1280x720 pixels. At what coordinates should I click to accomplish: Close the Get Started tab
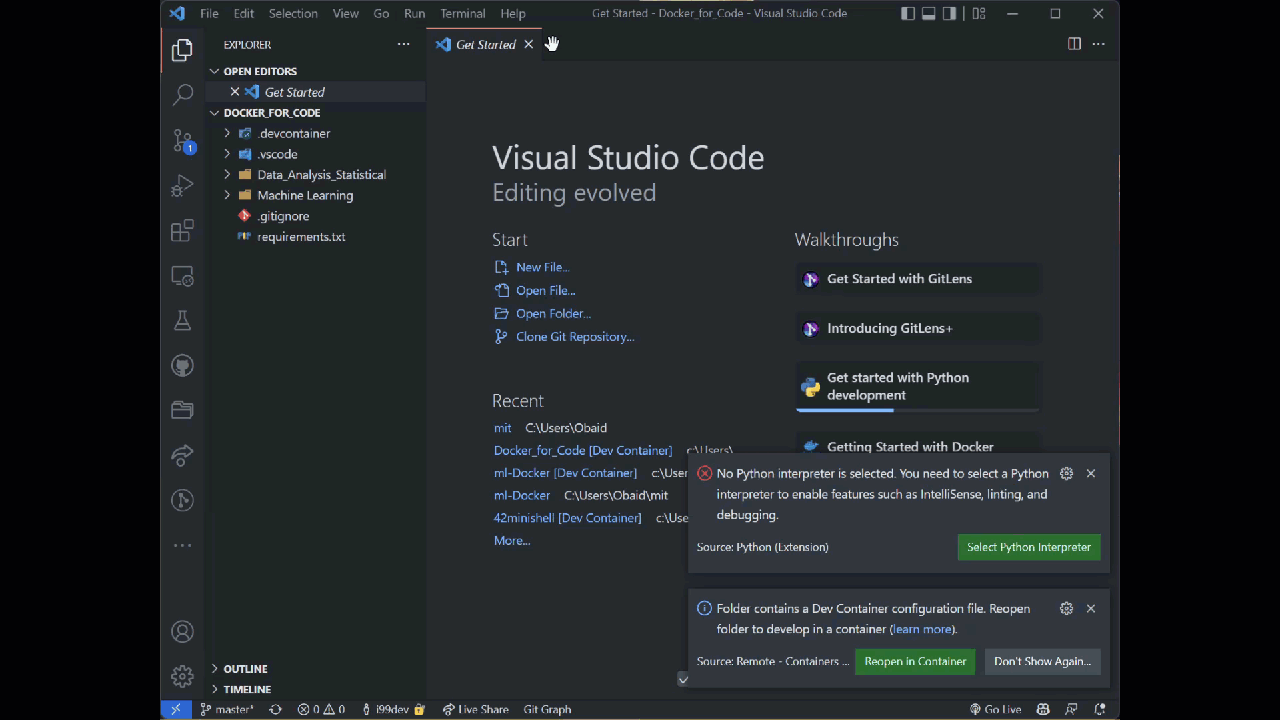pos(529,44)
